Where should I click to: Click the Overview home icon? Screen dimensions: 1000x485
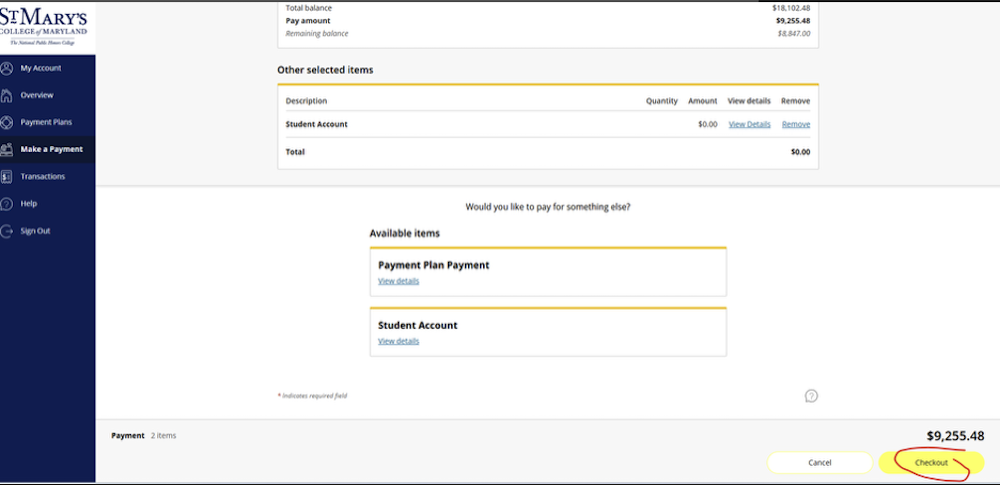[6, 96]
